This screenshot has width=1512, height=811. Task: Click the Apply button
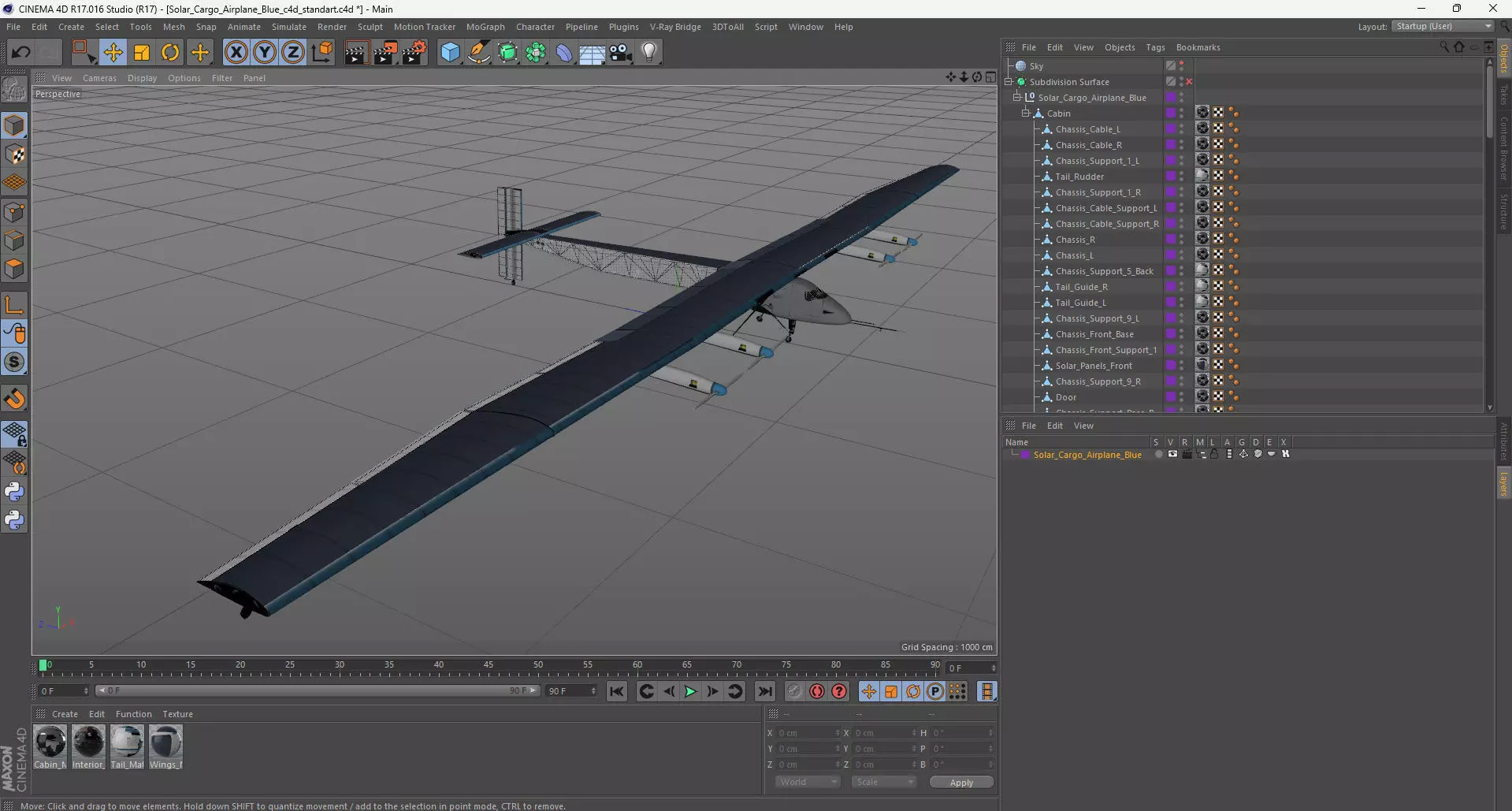click(961, 782)
